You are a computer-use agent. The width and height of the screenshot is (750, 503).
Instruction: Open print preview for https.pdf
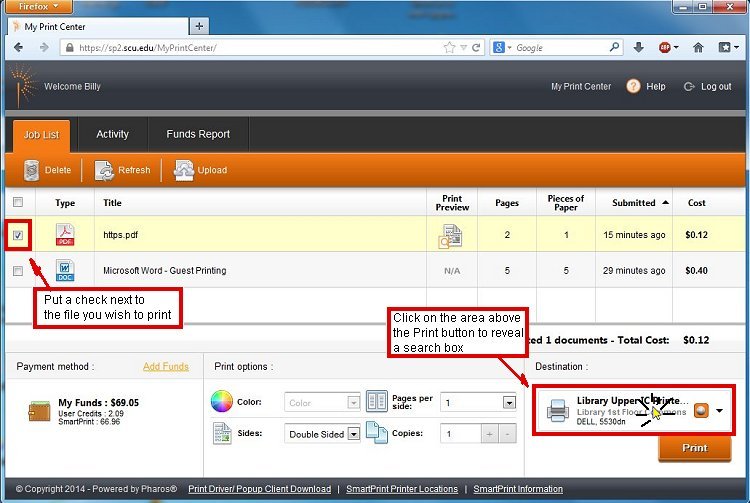pos(451,235)
